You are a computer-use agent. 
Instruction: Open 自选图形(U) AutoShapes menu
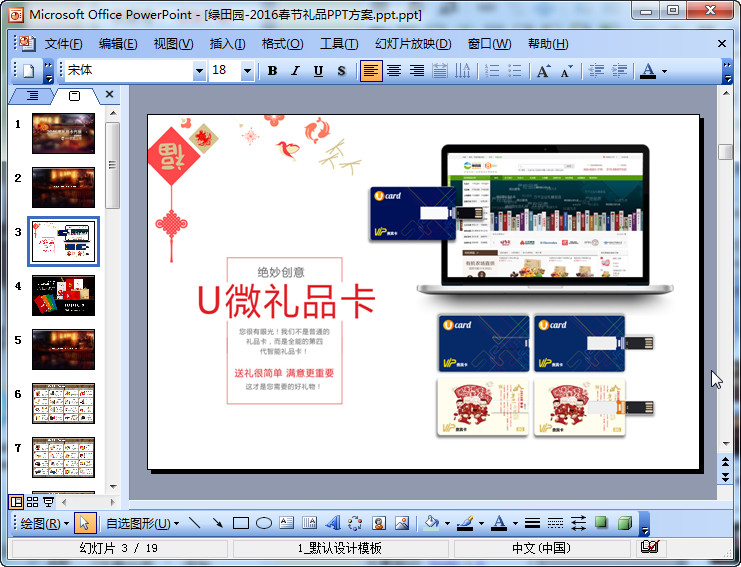tap(142, 524)
